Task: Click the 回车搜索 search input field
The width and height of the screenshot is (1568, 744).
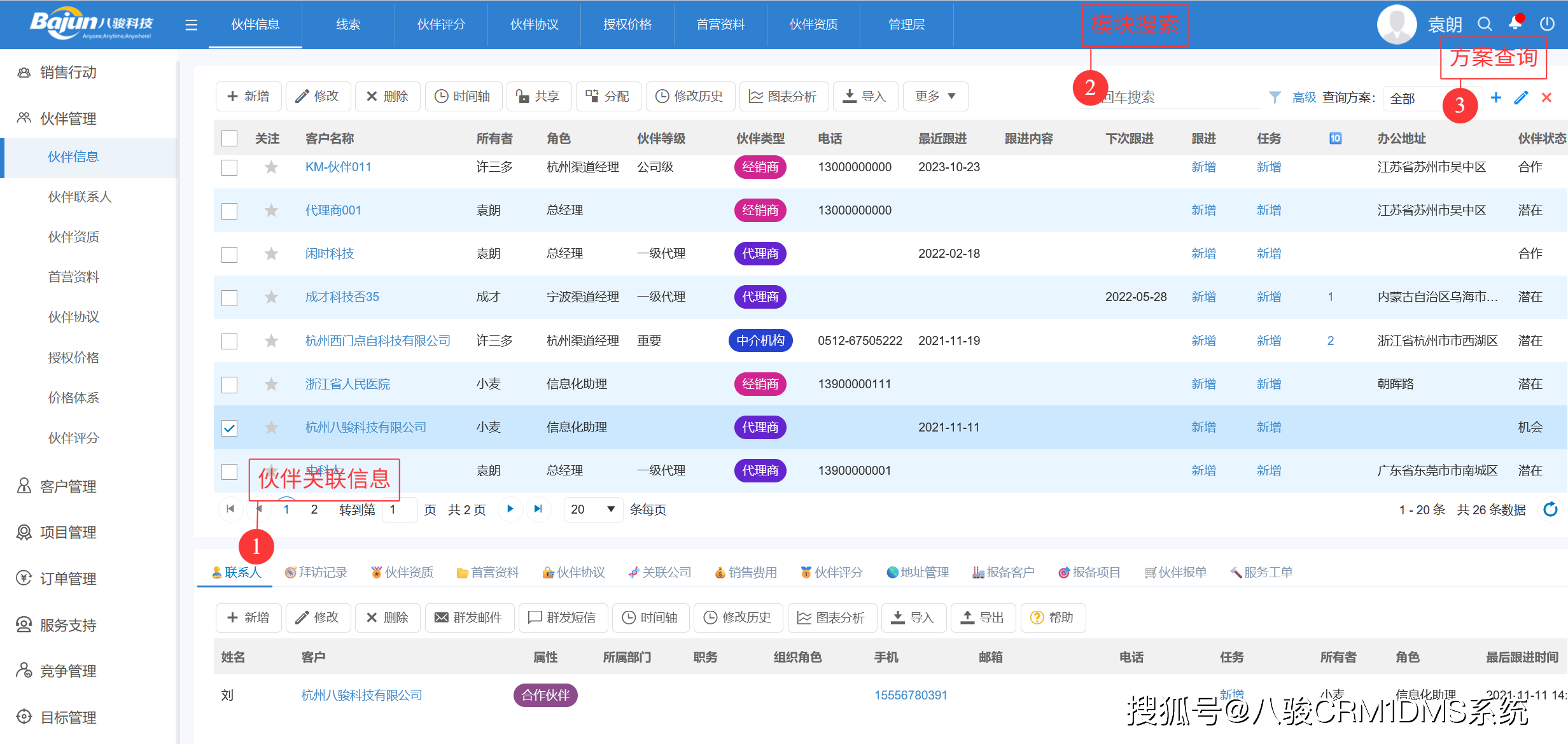Action: (1177, 97)
